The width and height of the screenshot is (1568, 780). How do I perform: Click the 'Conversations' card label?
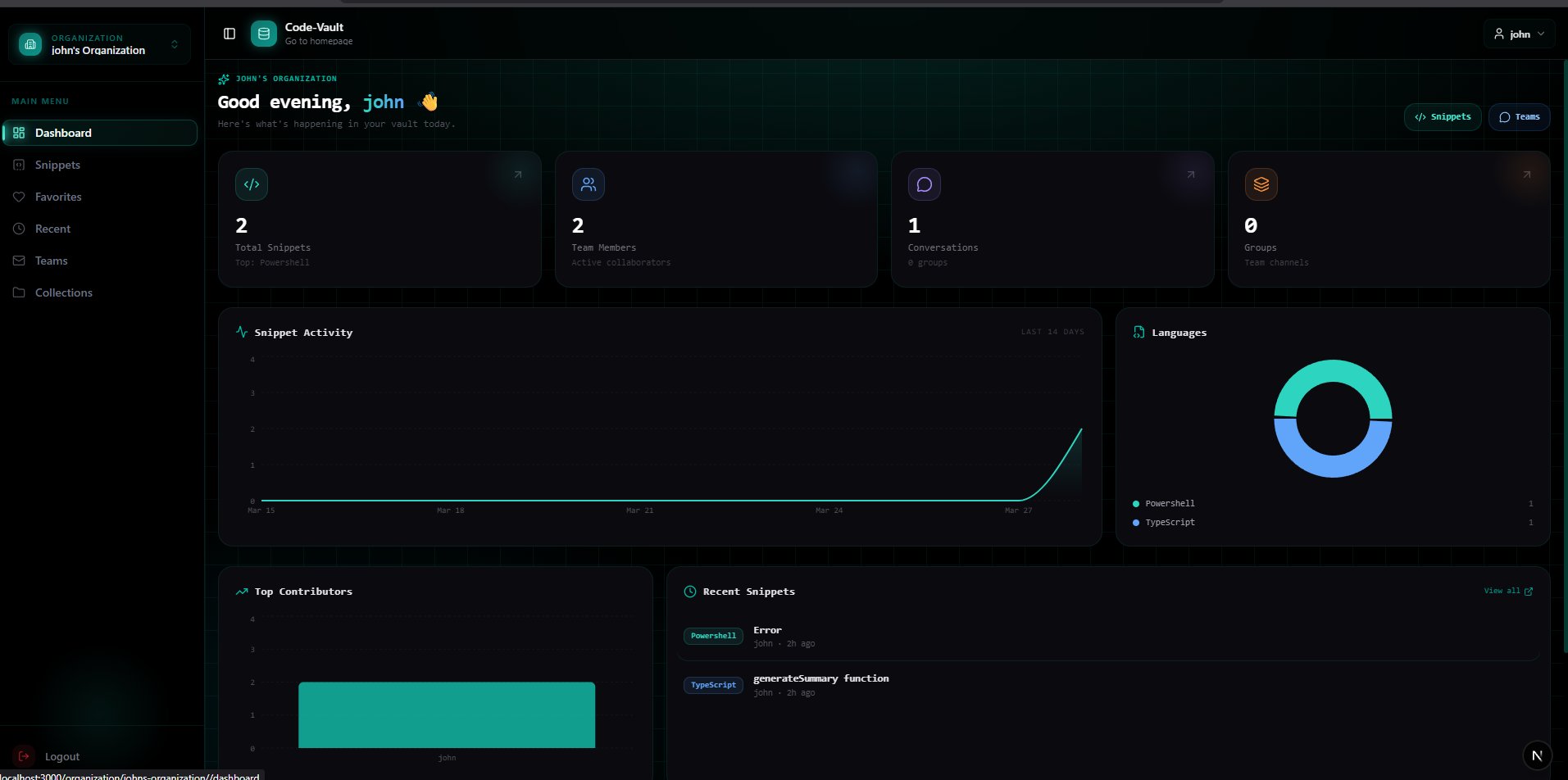(943, 247)
